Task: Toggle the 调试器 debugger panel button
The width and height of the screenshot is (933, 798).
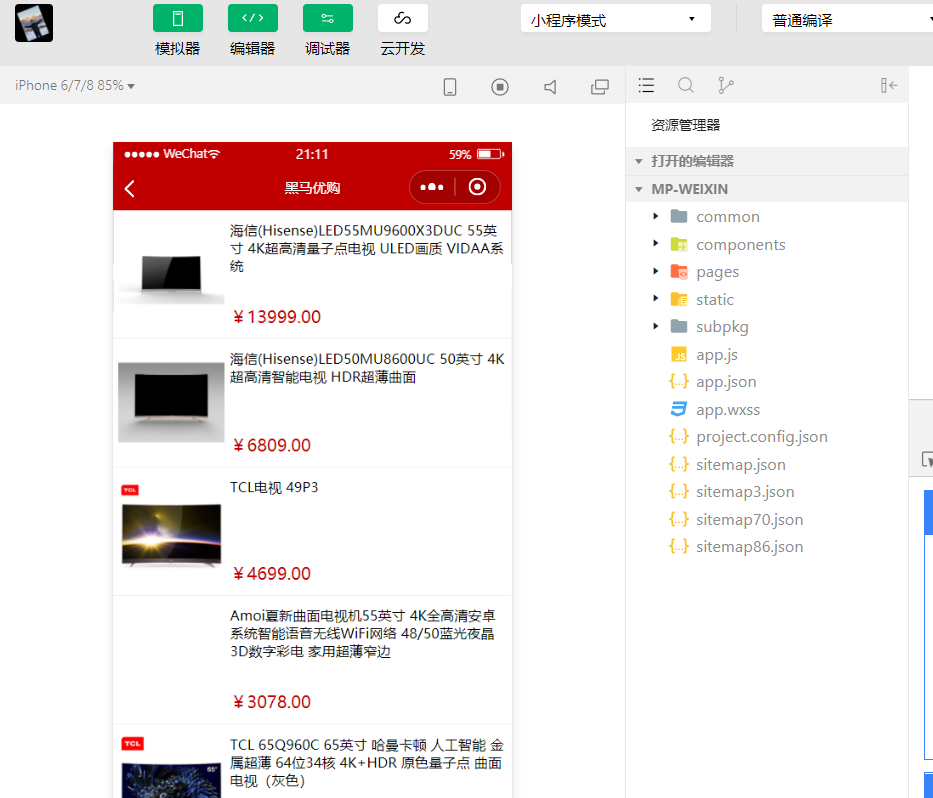Action: (x=327, y=18)
